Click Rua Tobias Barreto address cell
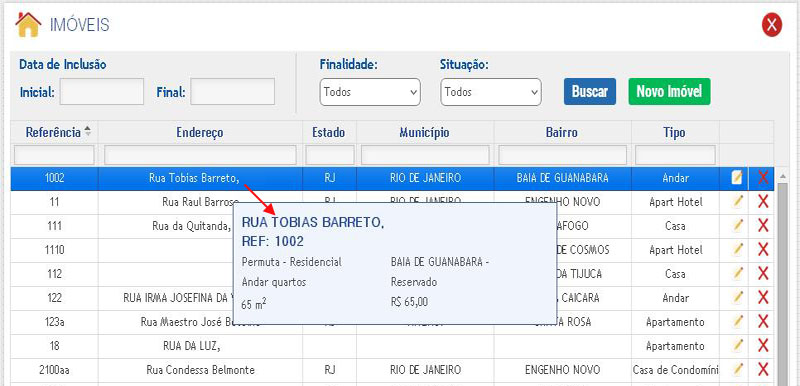This screenshot has width=800, height=386. [200, 178]
